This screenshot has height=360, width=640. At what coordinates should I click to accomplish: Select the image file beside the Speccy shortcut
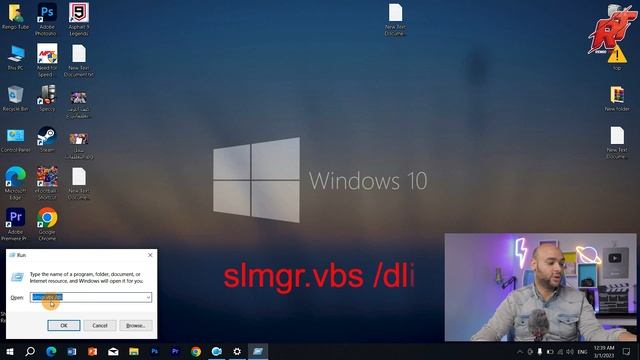click(x=78, y=105)
